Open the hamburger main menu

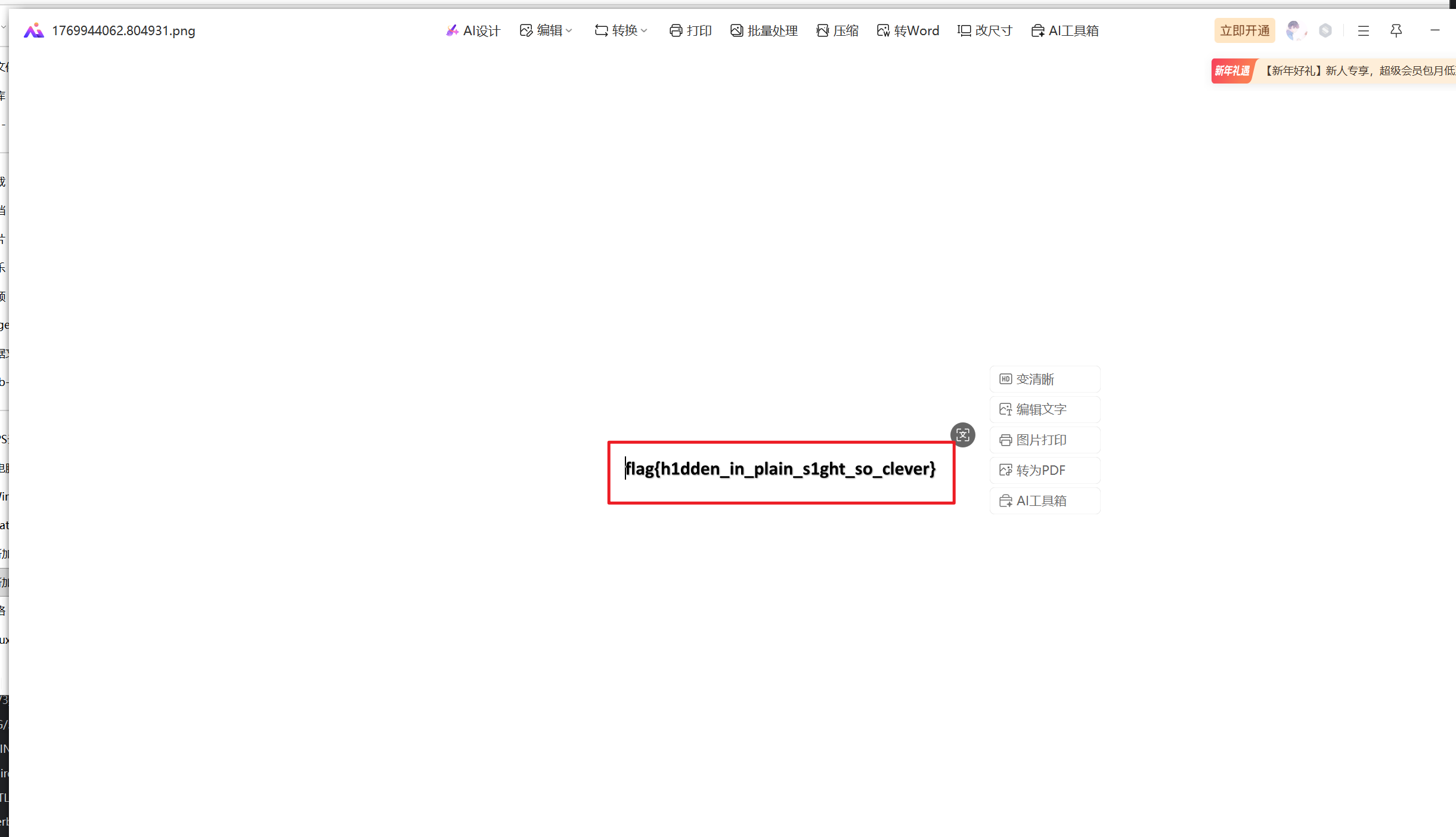[x=1363, y=30]
